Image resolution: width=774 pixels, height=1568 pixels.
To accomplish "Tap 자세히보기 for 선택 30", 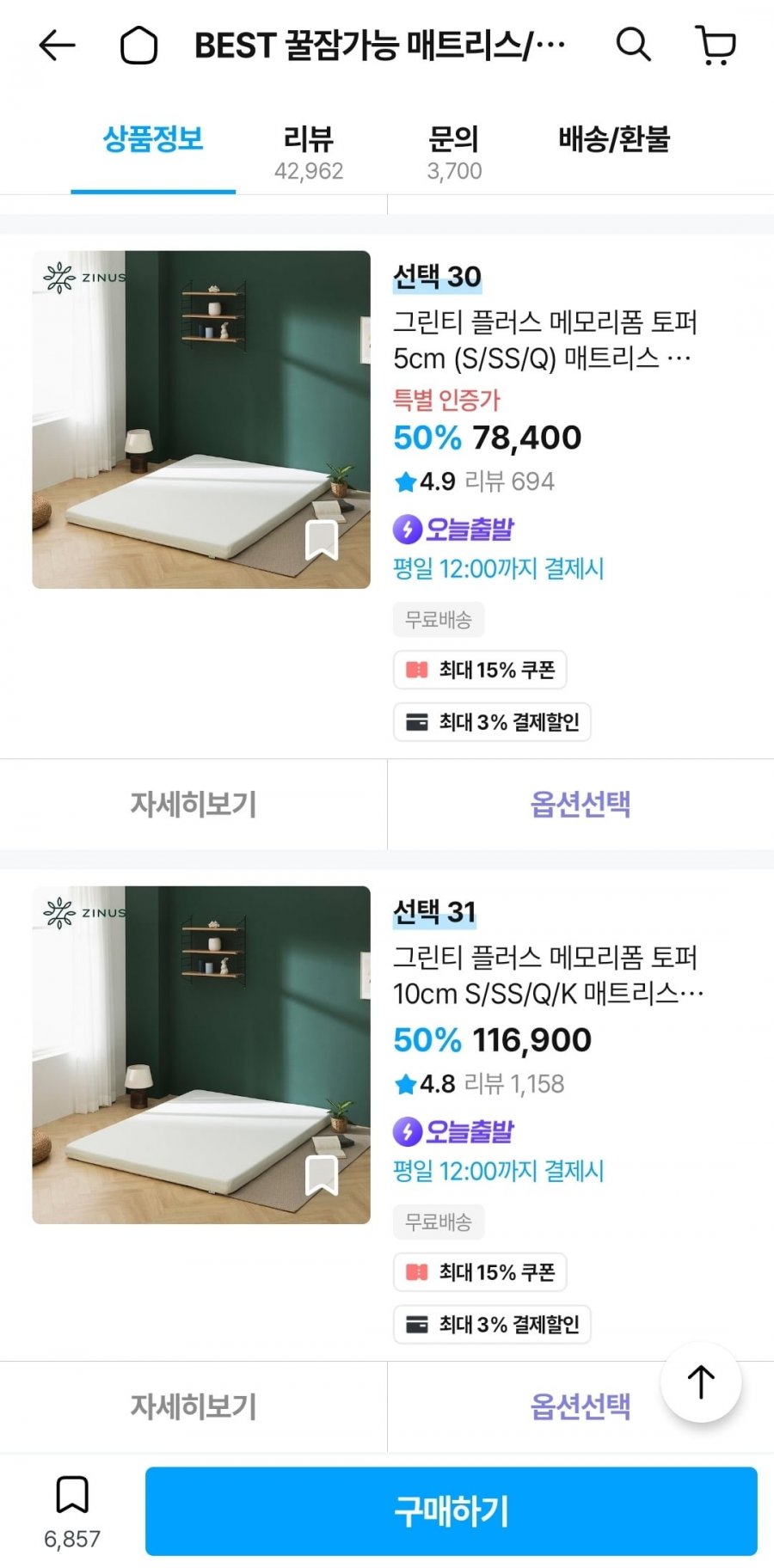I will (x=193, y=804).
